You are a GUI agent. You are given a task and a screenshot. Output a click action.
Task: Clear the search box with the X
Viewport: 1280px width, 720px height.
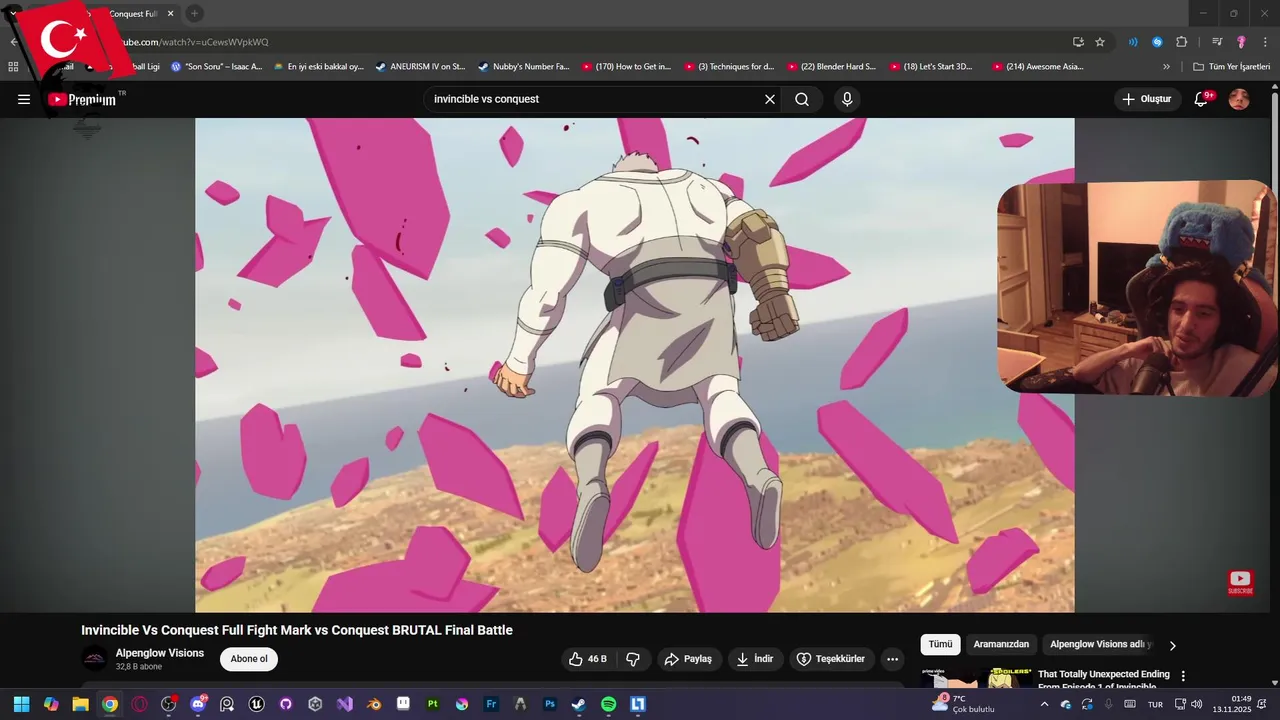(x=770, y=99)
